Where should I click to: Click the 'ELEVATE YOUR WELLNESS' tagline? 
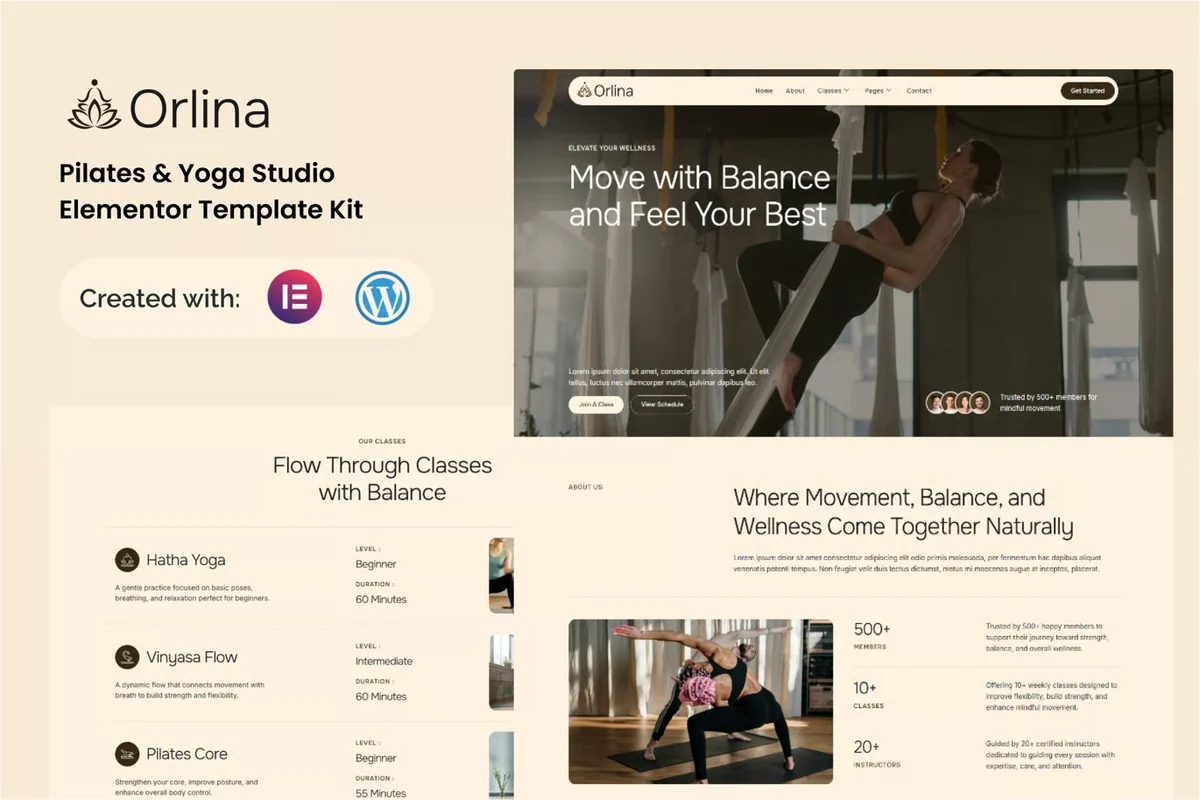tap(612, 148)
